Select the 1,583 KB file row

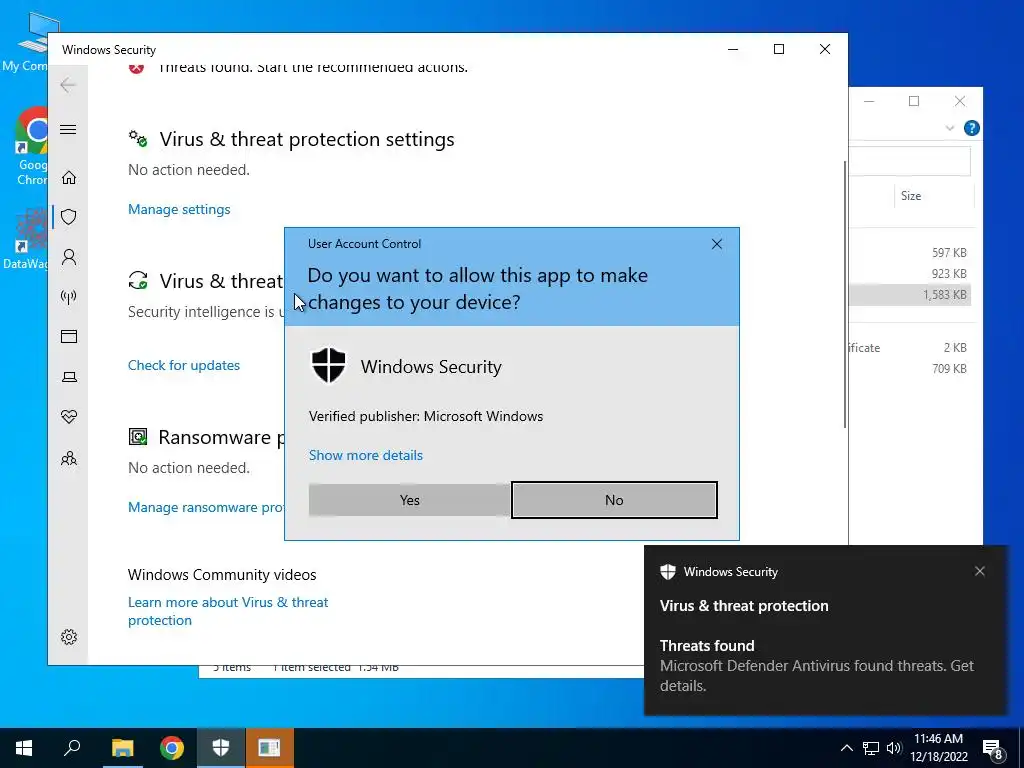click(910, 295)
